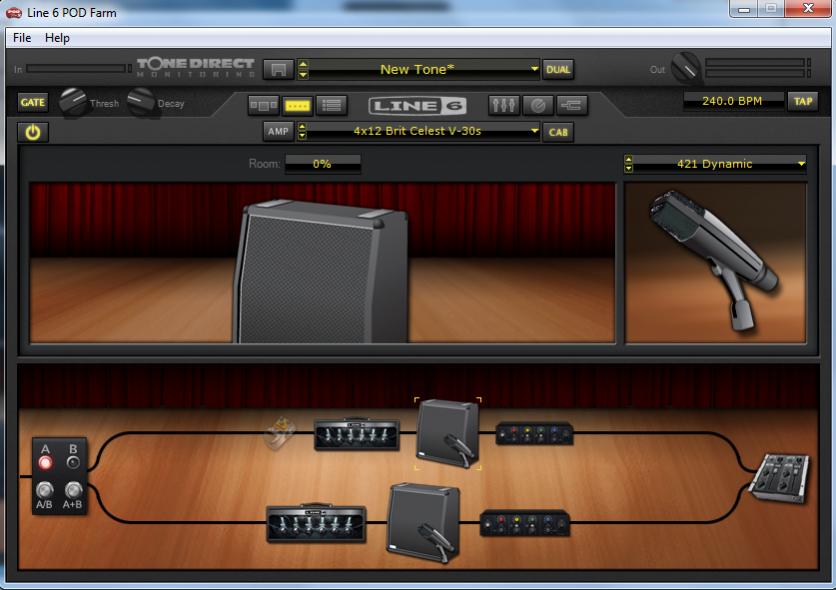Click the Thresh knob
Viewport: 836px width, 590px height.
[73, 101]
